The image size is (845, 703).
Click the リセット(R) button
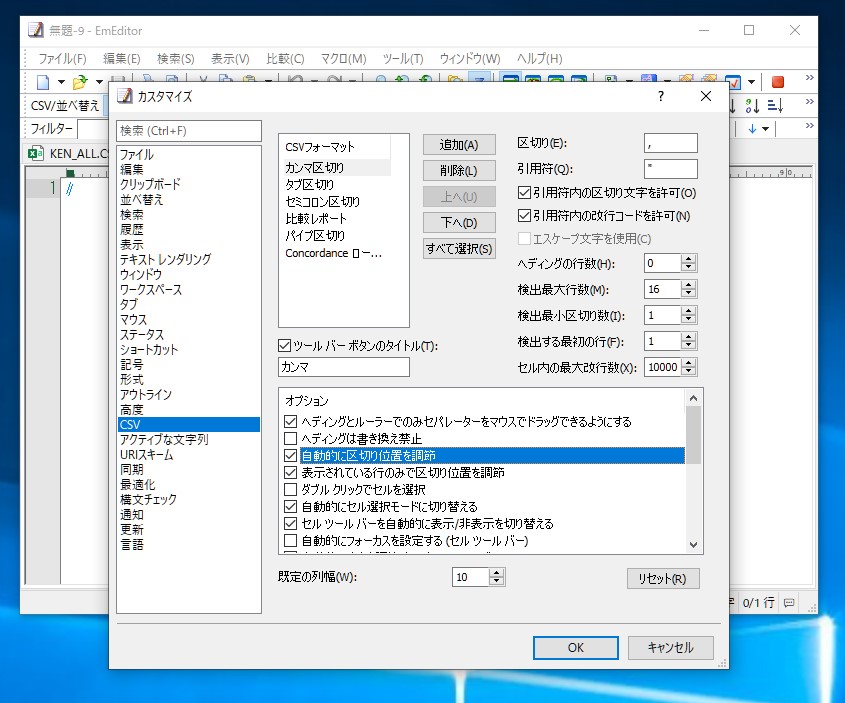pyautogui.click(x=663, y=578)
